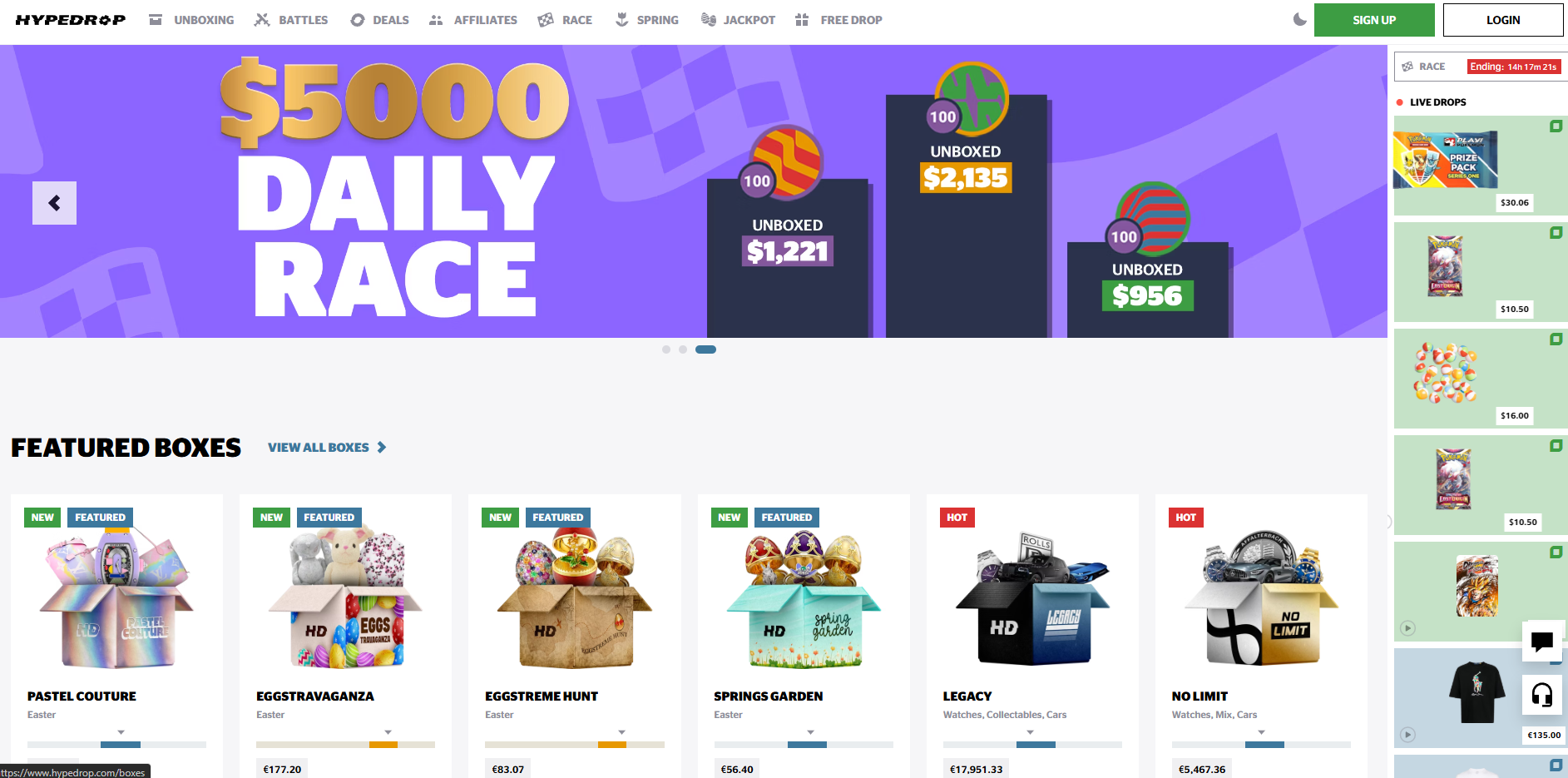Select the second carousel dot indicator
The width and height of the screenshot is (1568, 778).
pos(683,349)
